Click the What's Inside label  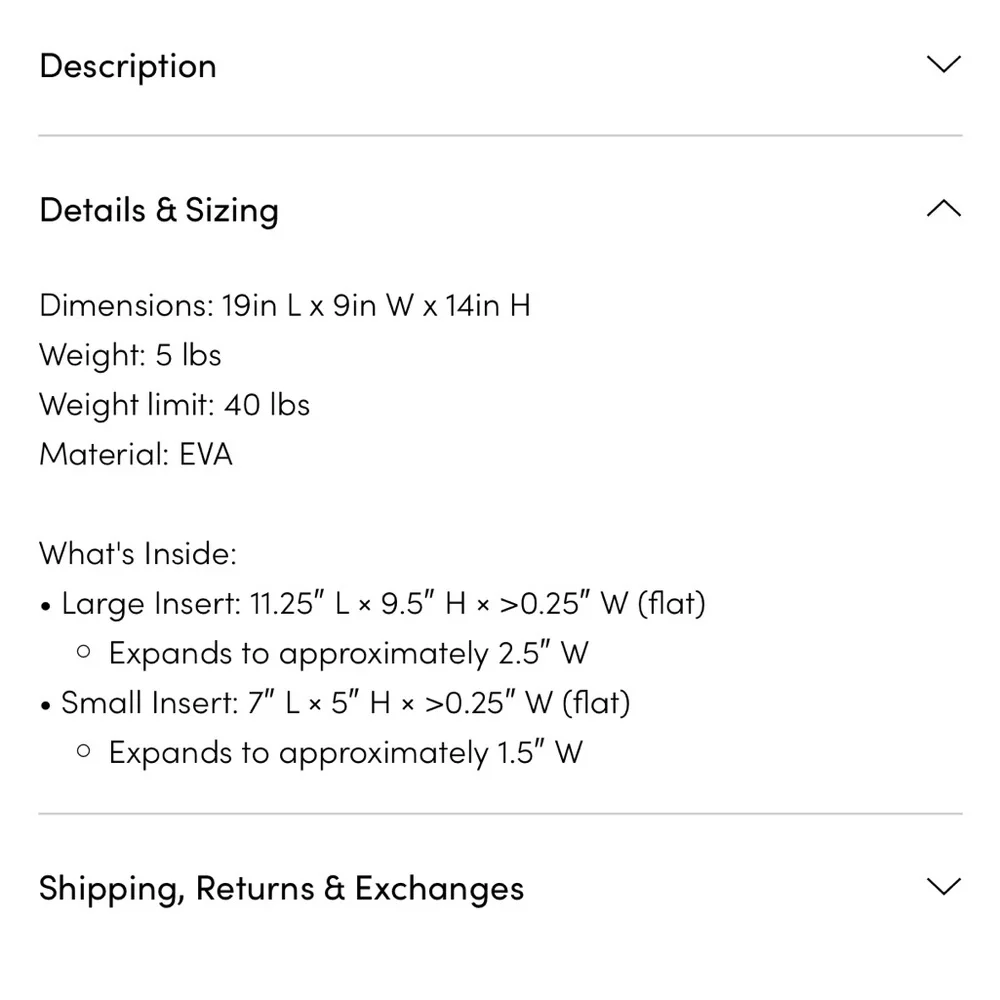point(138,553)
